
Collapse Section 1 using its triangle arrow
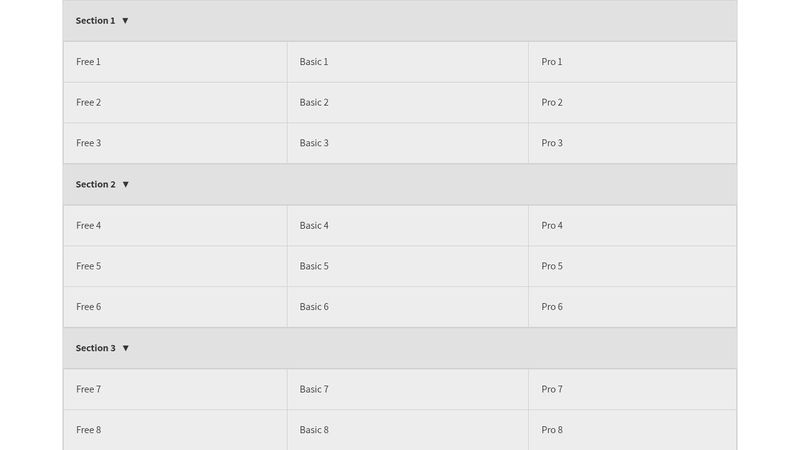point(125,20)
